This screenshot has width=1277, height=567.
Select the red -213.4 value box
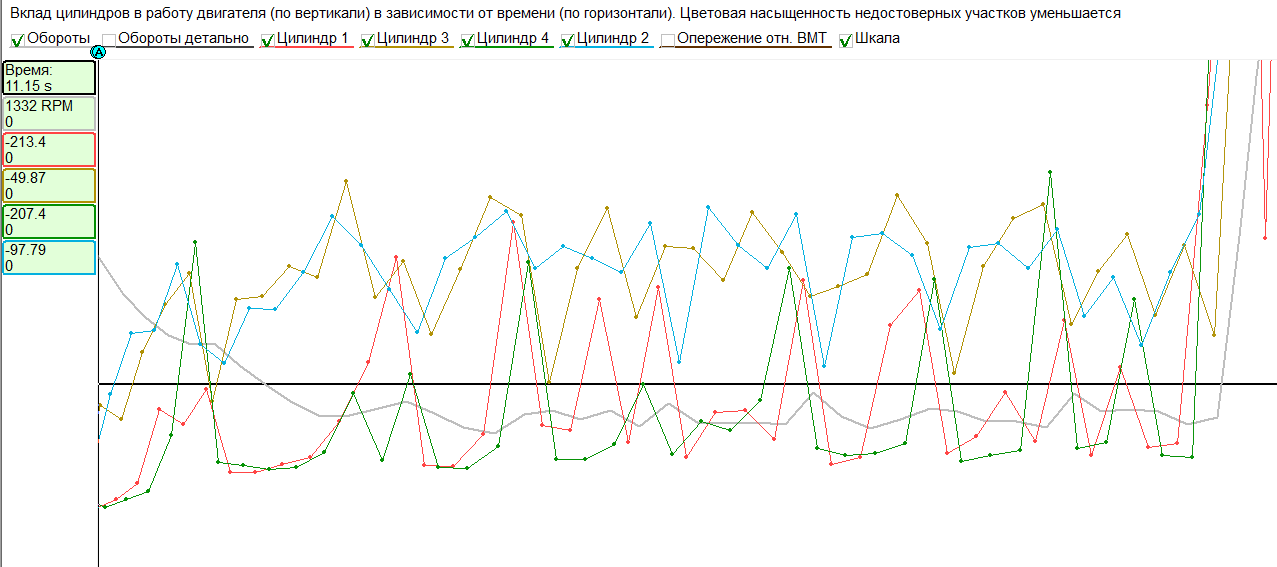(49, 149)
